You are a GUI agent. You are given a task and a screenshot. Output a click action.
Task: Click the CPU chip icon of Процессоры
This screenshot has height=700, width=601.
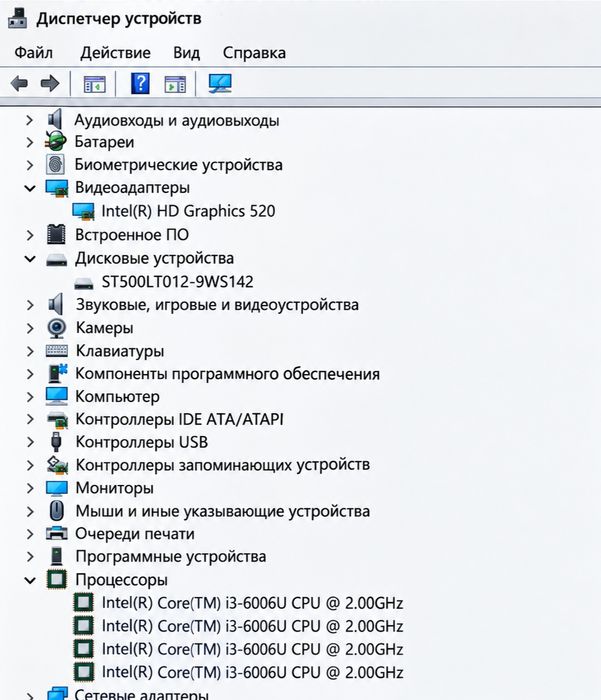pos(57,579)
